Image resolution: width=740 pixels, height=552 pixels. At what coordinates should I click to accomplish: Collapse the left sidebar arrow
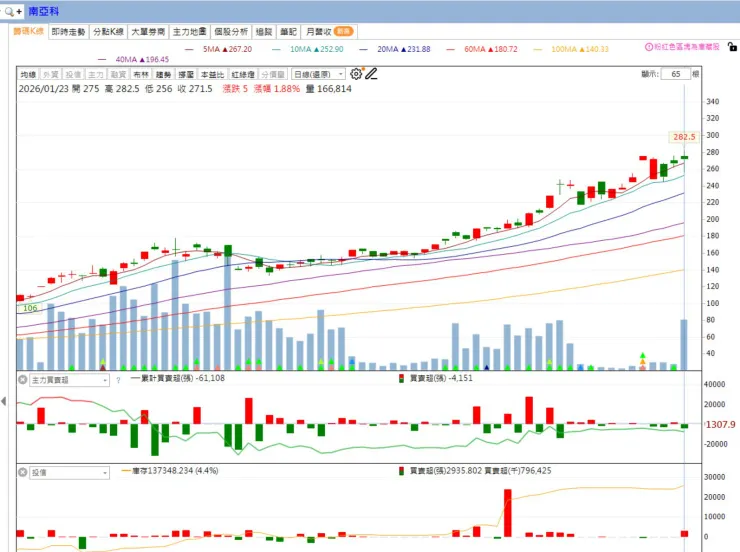point(4,401)
